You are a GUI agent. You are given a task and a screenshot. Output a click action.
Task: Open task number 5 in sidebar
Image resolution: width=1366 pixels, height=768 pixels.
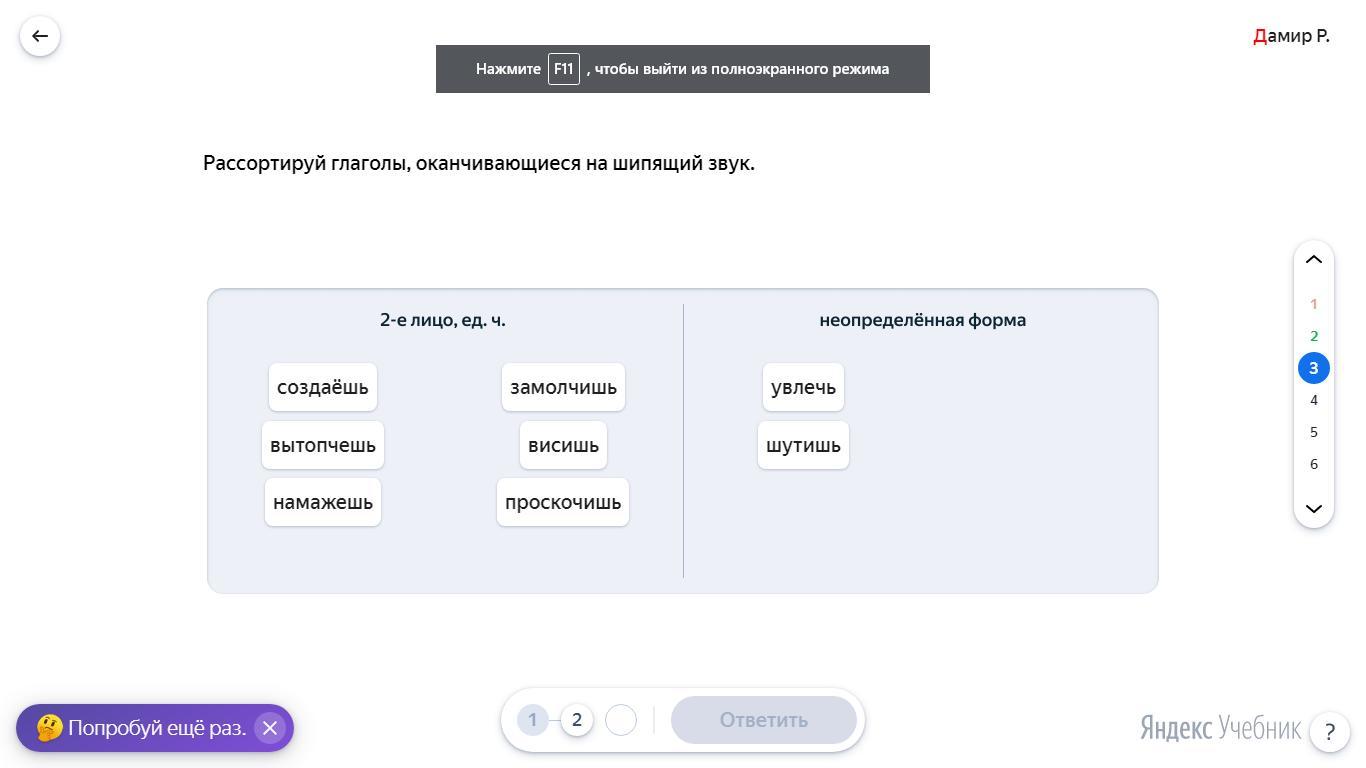1313,432
